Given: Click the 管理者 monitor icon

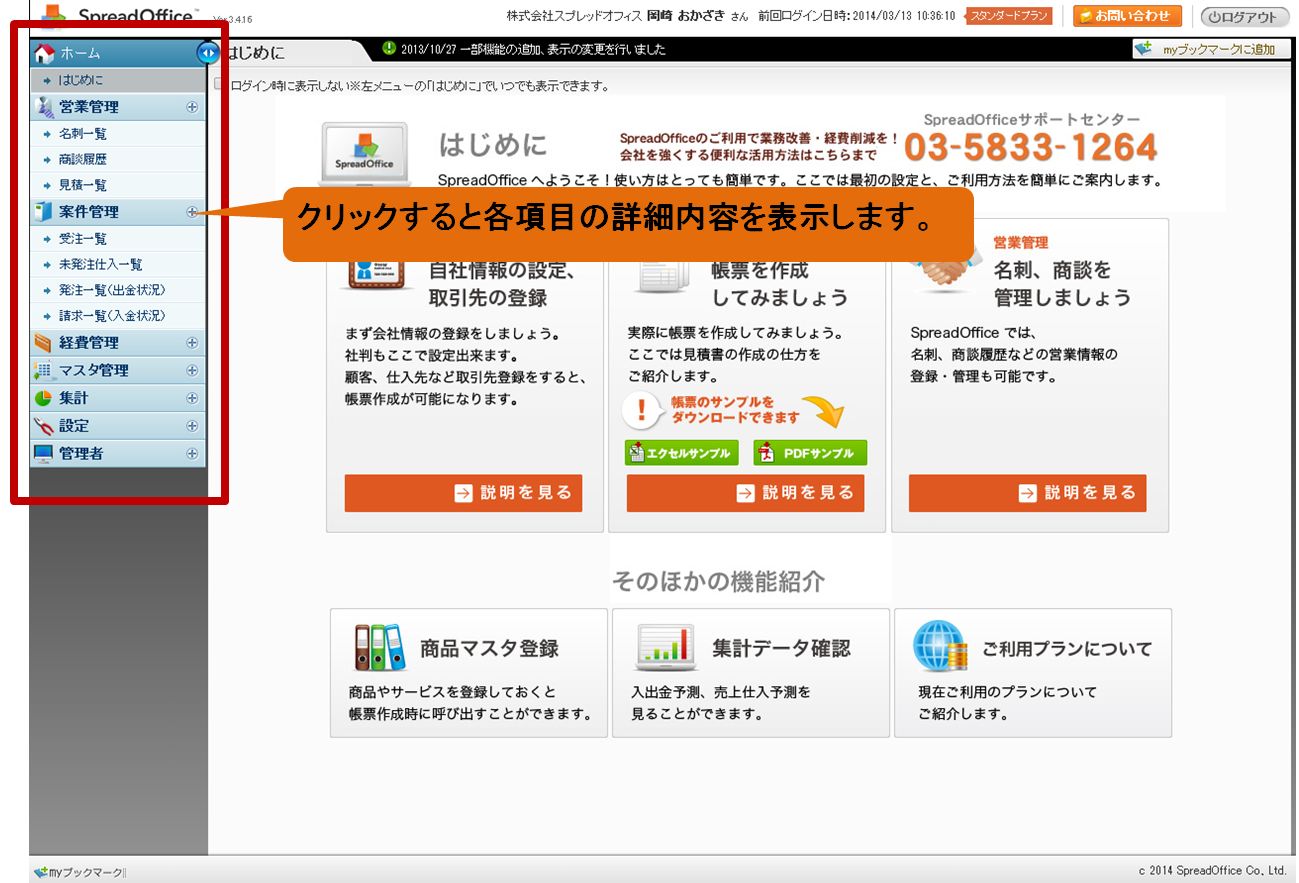Looking at the screenshot, I should coord(43,454).
